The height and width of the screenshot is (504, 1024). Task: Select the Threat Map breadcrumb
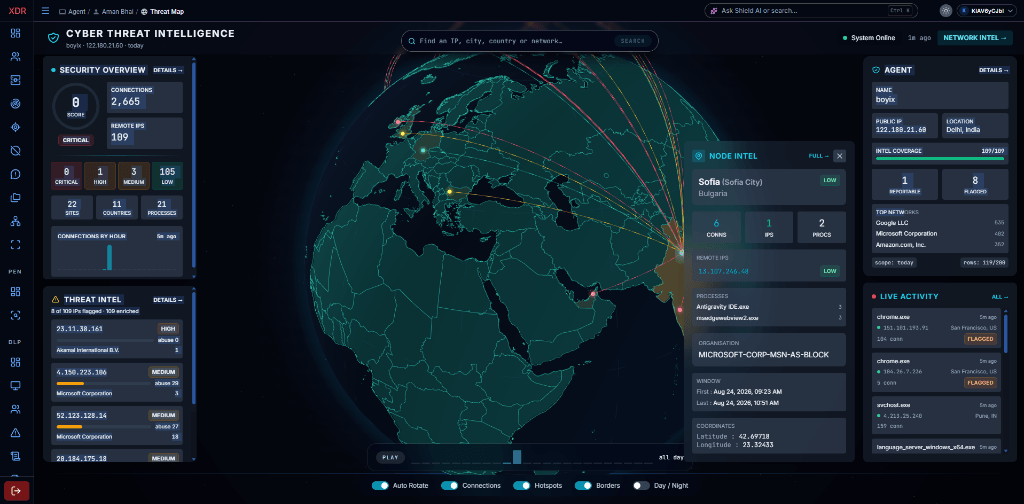tap(163, 11)
